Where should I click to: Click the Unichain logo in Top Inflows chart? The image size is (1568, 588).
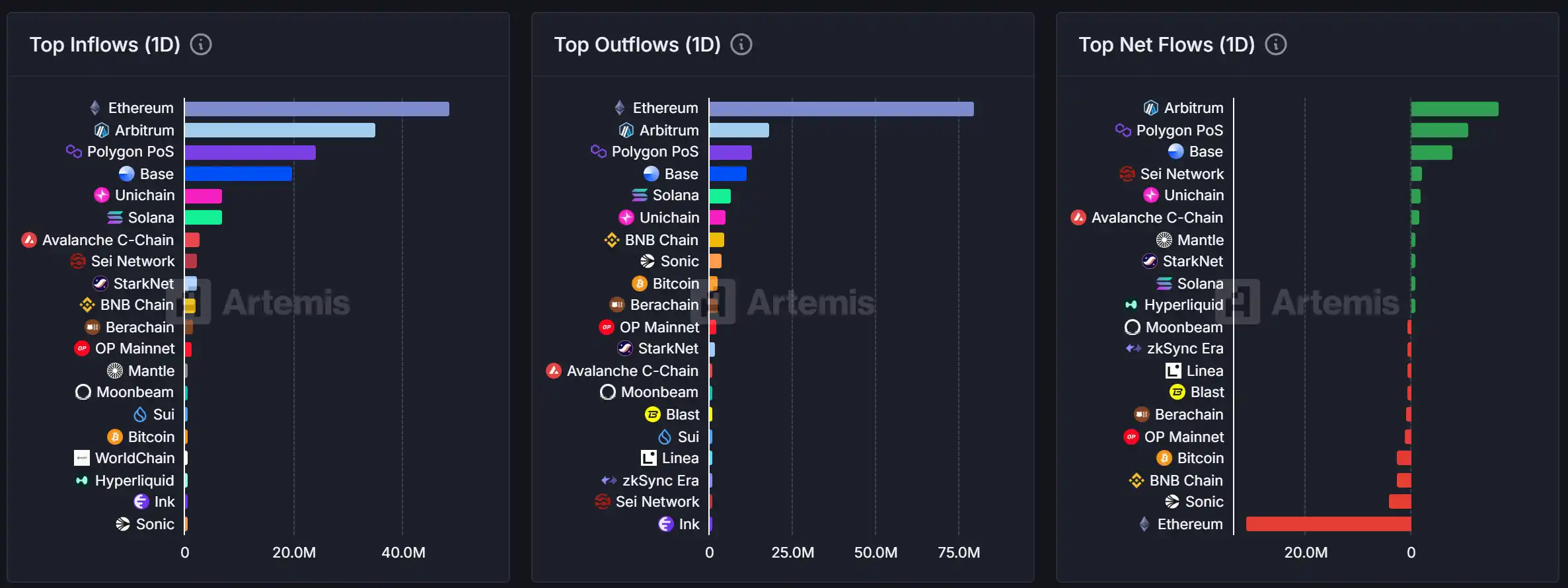pyautogui.click(x=102, y=195)
